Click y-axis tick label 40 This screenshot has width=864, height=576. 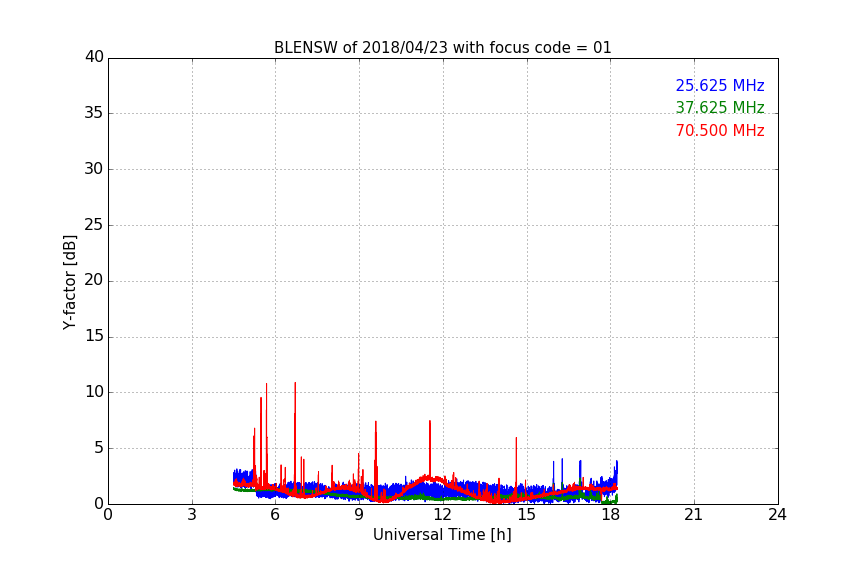94,57
